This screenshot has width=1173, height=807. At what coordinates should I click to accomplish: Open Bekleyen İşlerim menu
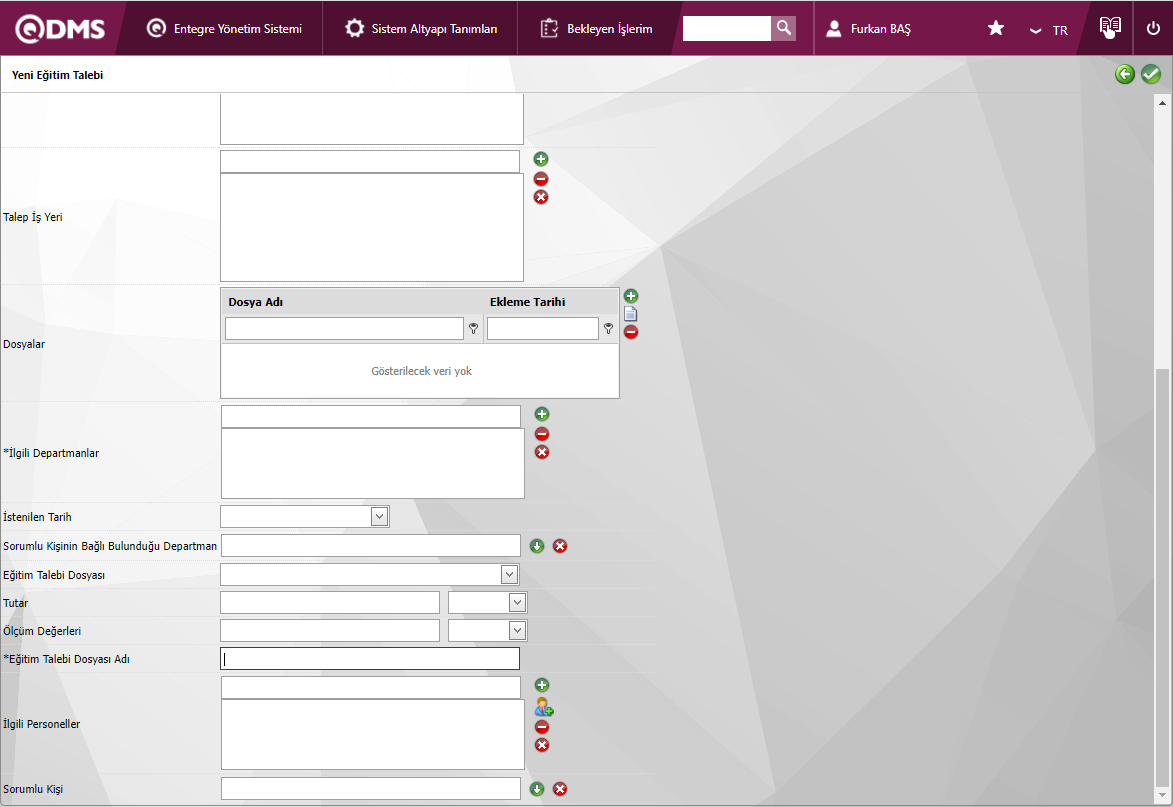point(596,28)
